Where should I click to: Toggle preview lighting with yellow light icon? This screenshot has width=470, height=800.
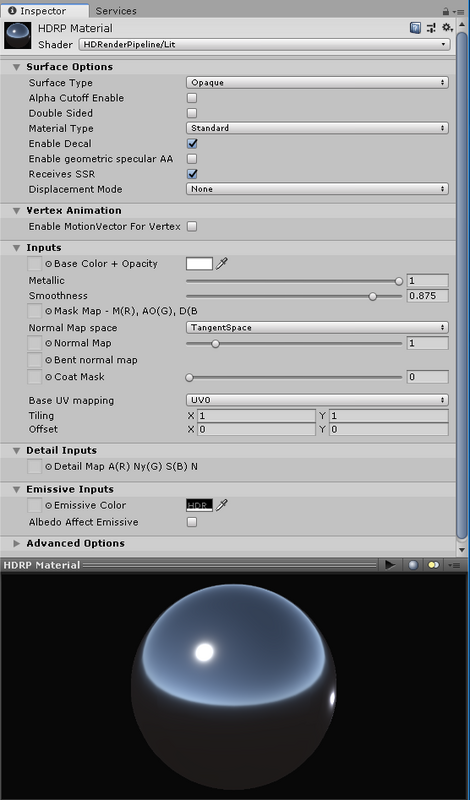(433, 565)
